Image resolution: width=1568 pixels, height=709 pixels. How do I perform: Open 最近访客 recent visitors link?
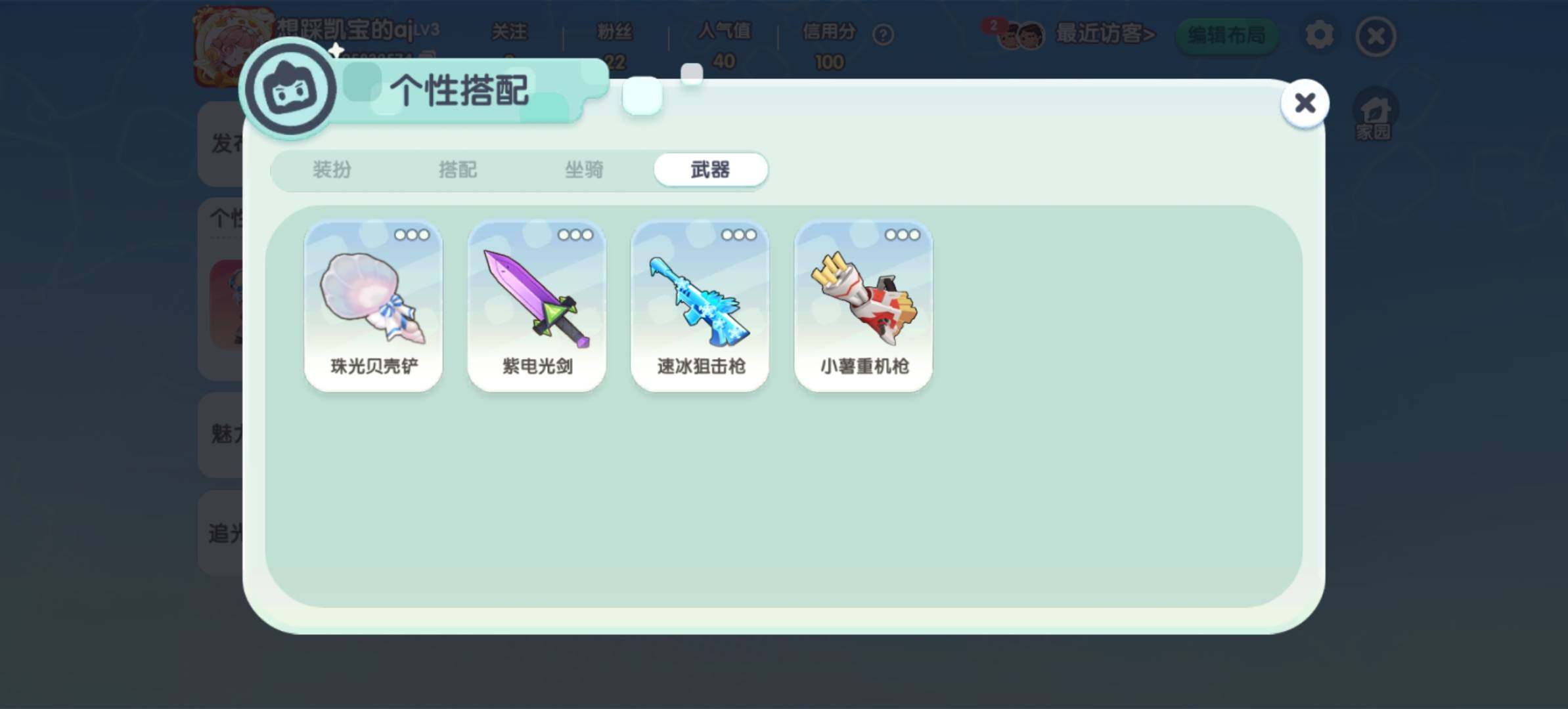pyautogui.click(x=1106, y=33)
